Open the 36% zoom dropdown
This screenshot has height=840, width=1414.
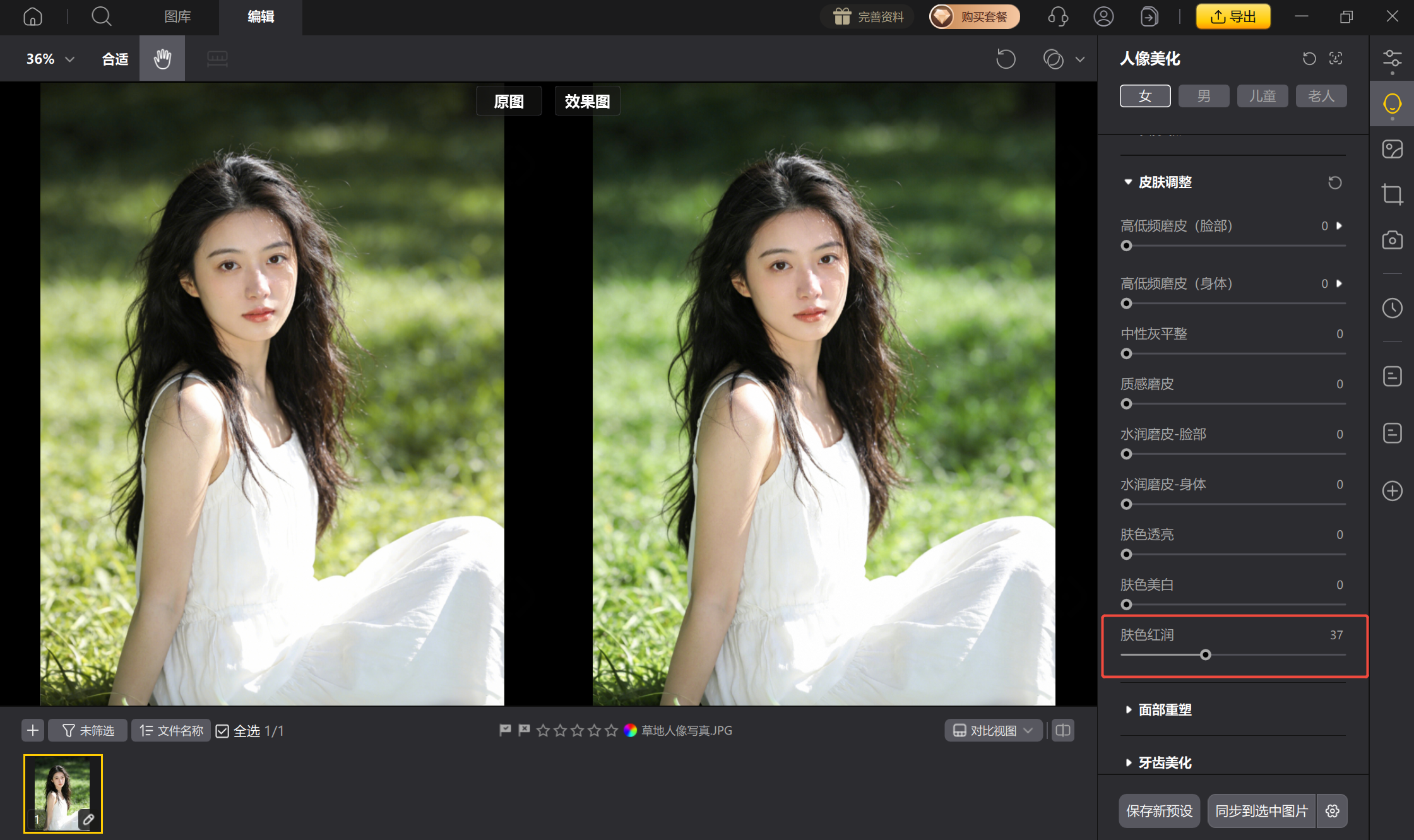tap(50, 59)
